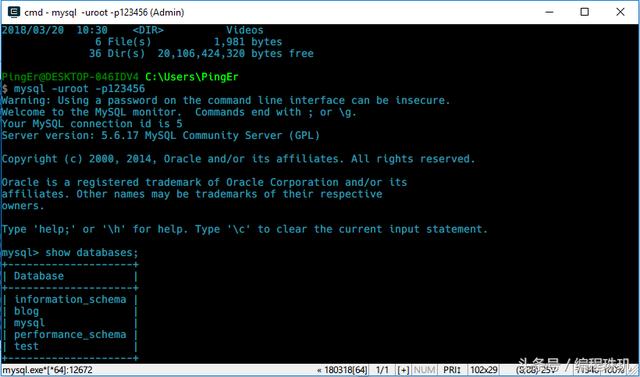The width and height of the screenshot is (640, 377).
Task: Click the 180318[64] version status field
Action: coord(342,370)
